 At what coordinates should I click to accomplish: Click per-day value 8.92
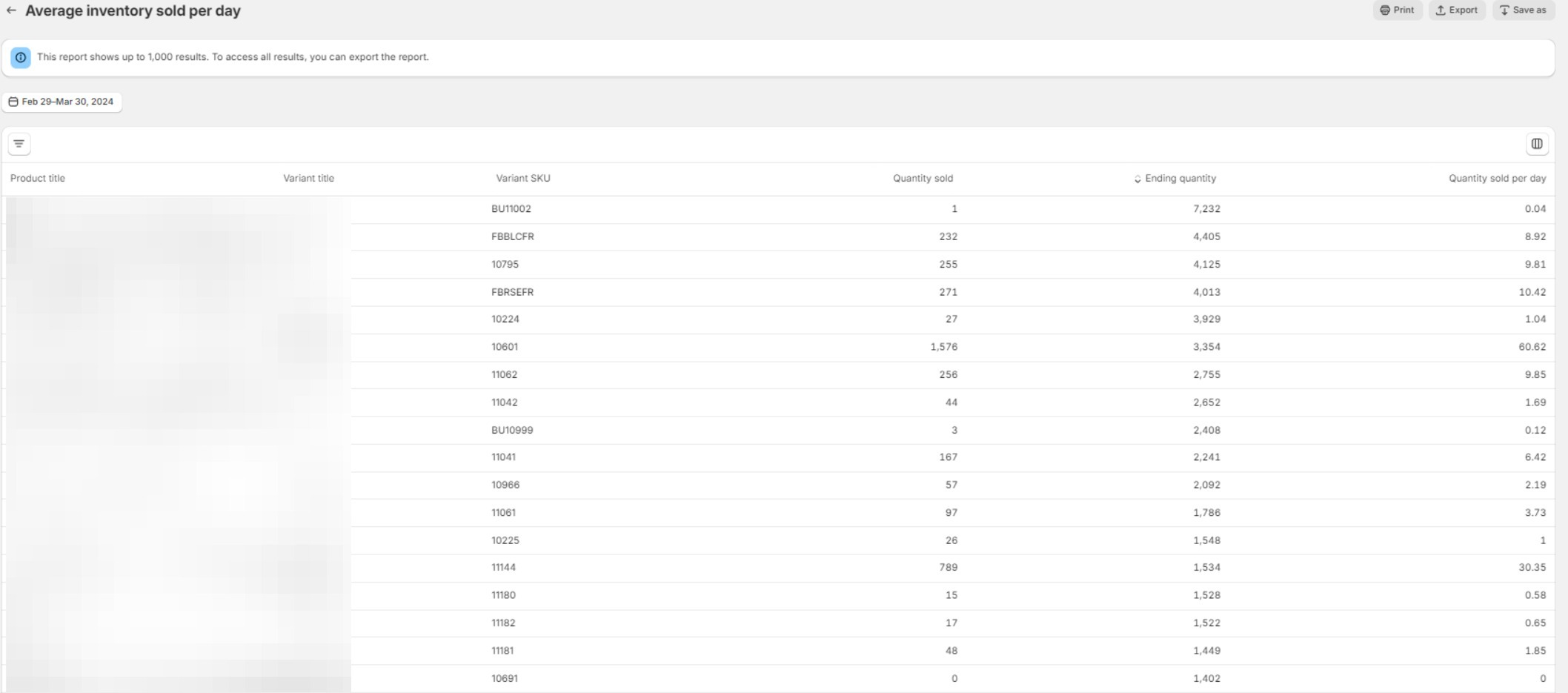click(x=1535, y=236)
